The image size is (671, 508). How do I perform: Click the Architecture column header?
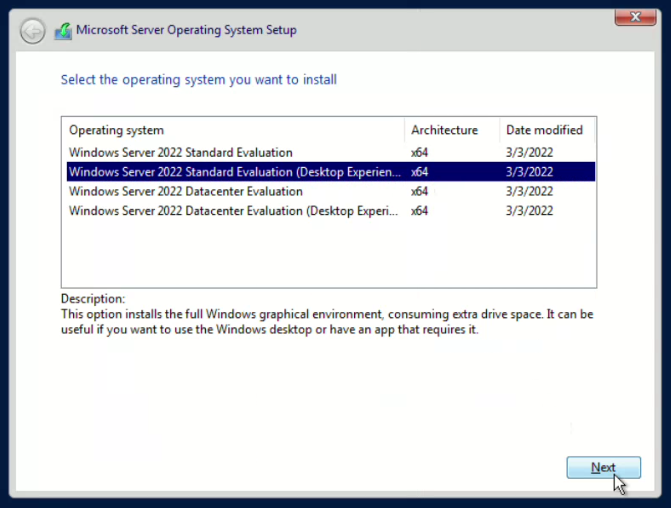pos(444,130)
